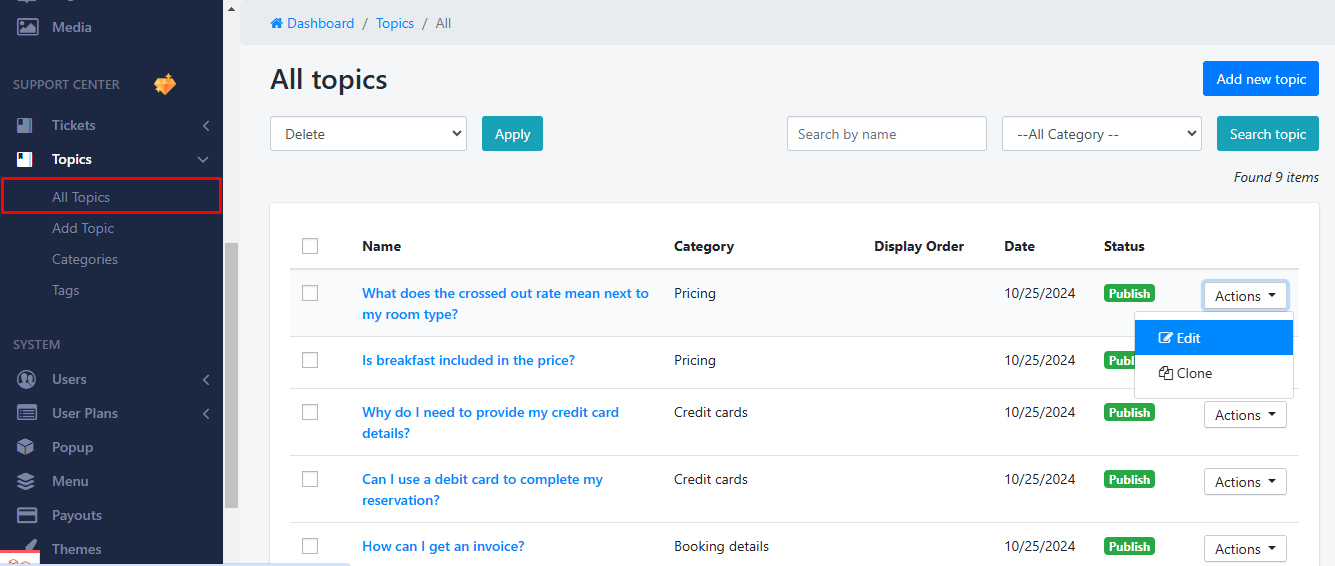Image resolution: width=1335 pixels, height=566 pixels.
Task: Open the Delete bulk action dropdown
Action: point(368,134)
